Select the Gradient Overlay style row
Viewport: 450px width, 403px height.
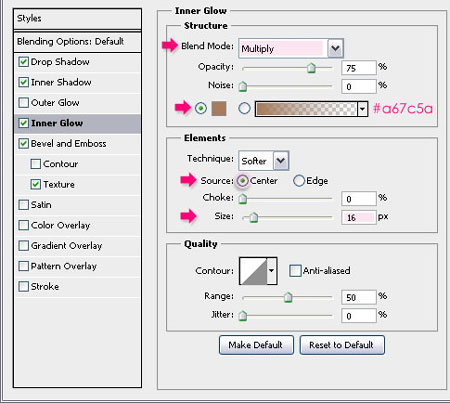[x=78, y=246]
